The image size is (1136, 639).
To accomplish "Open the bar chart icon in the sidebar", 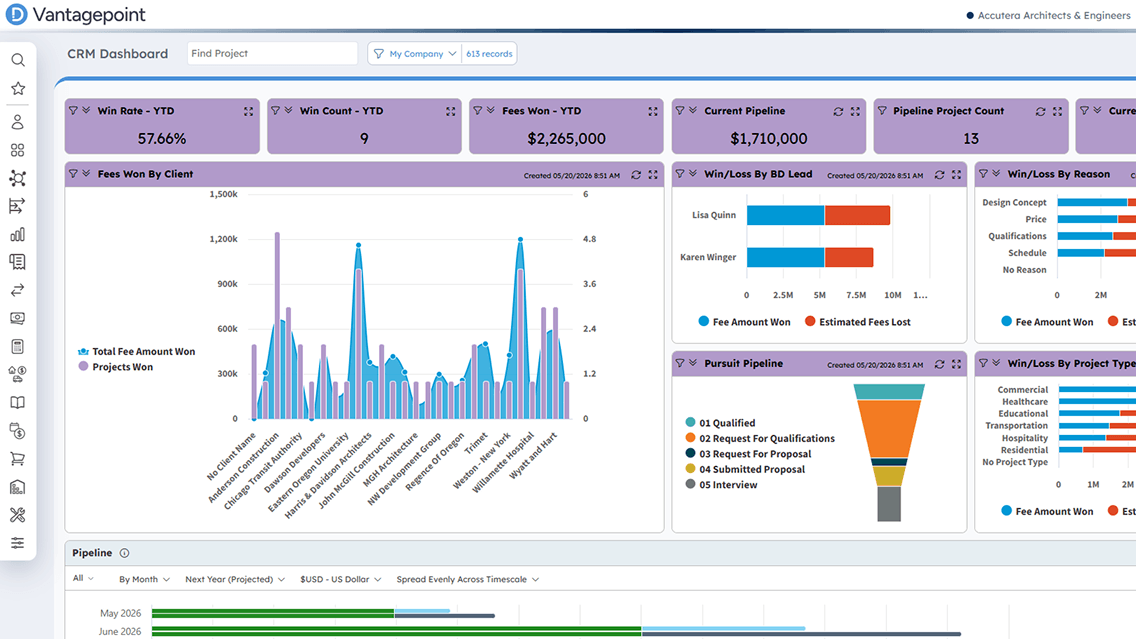I will tap(18, 235).
